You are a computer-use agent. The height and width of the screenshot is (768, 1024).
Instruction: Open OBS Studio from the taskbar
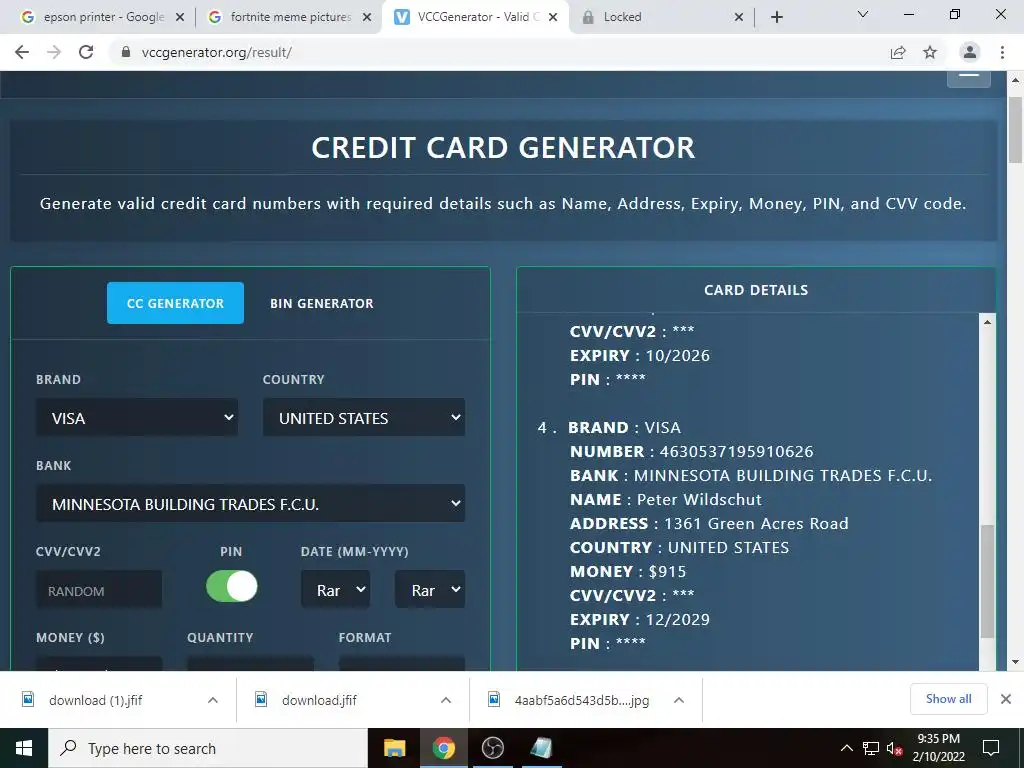pos(492,748)
